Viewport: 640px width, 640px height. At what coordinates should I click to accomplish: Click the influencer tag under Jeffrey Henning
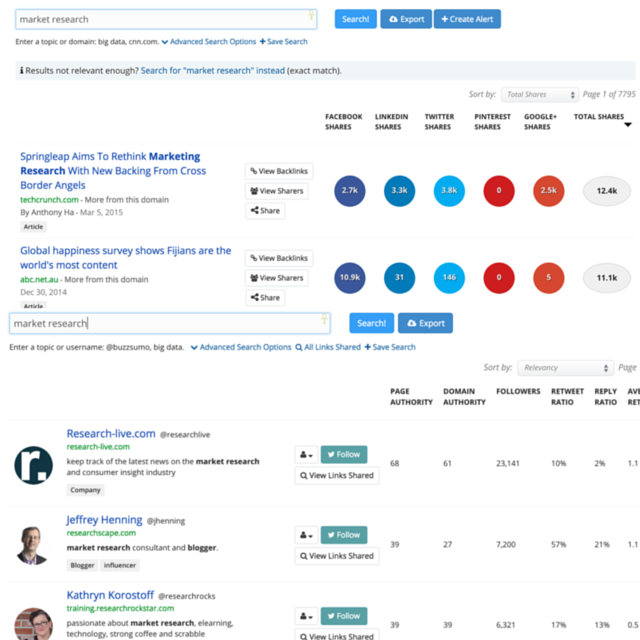coord(120,565)
